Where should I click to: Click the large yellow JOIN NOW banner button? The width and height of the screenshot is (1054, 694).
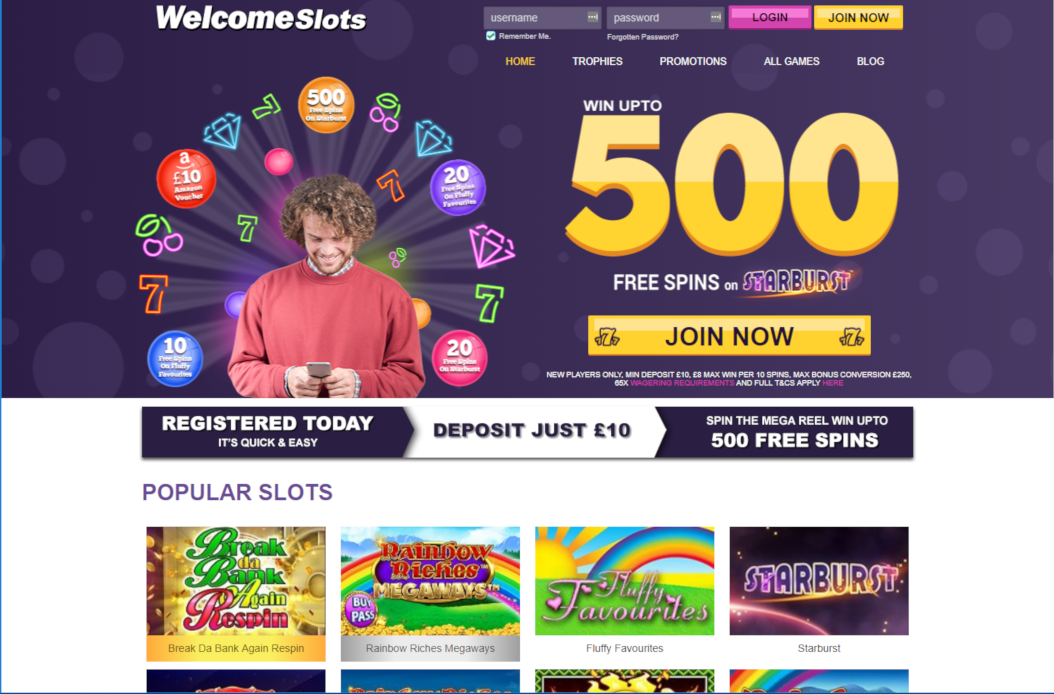[x=729, y=336]
